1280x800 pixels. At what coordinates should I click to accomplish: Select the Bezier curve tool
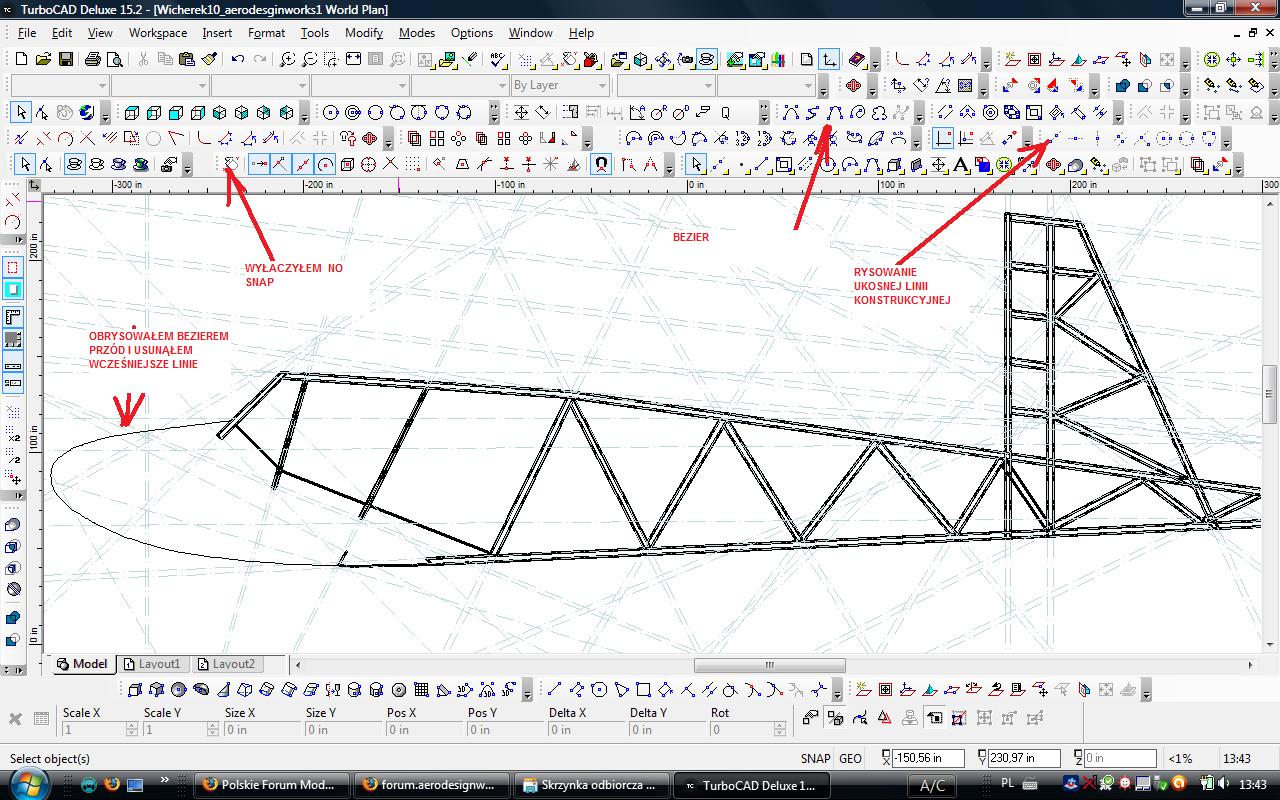tap(835, 112)
